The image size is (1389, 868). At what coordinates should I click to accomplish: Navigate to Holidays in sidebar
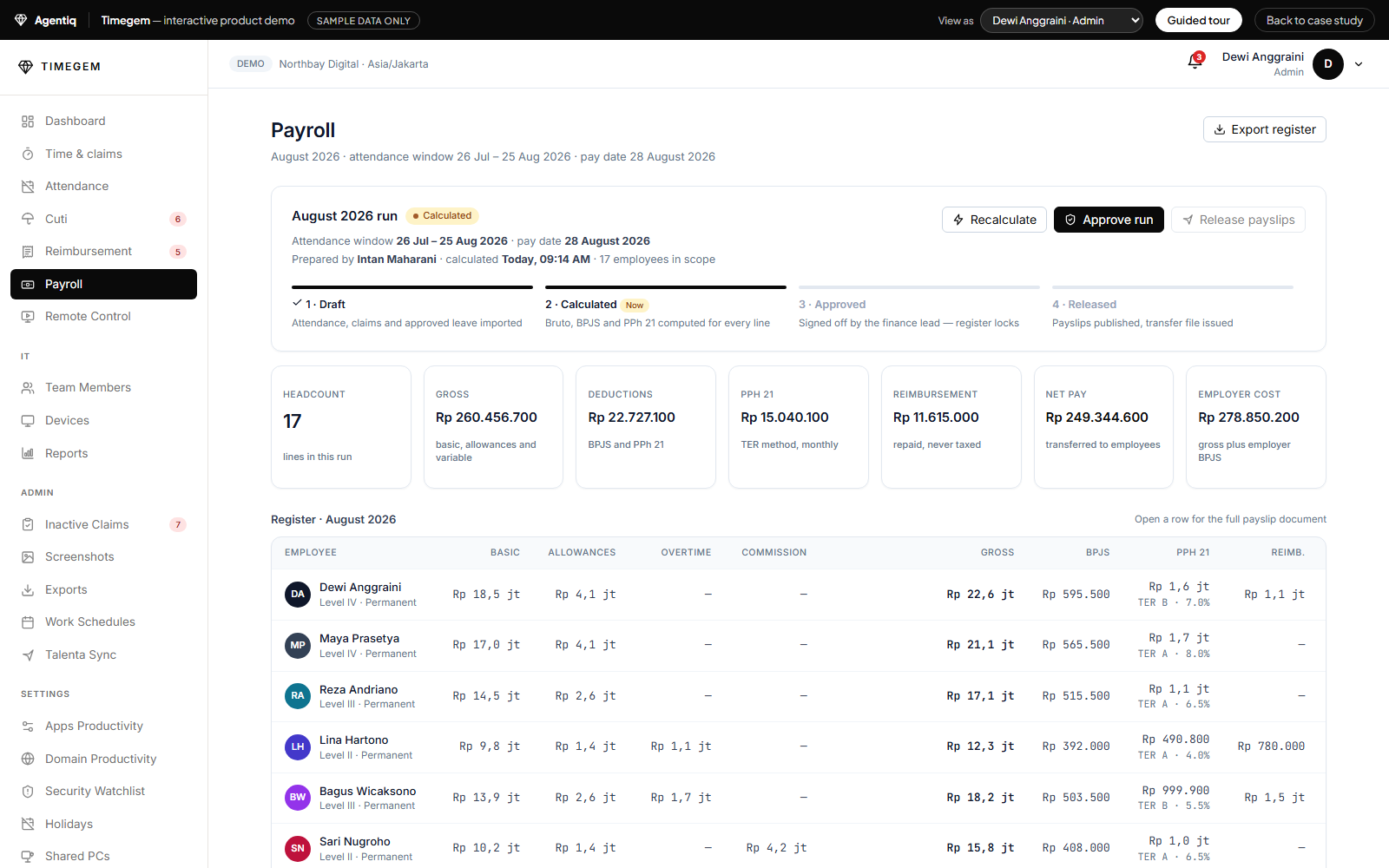(x=103, y=824)
